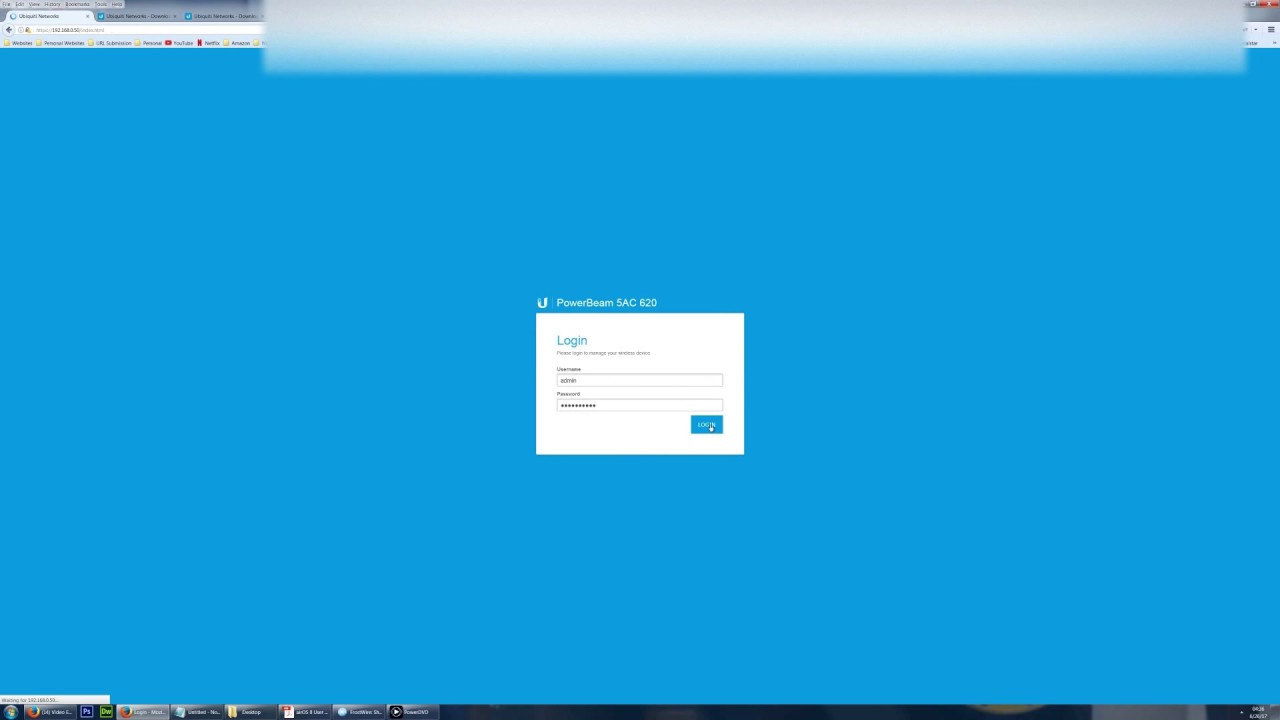Launch Dreamweaver from the taskbar

[x=105, y=712]
